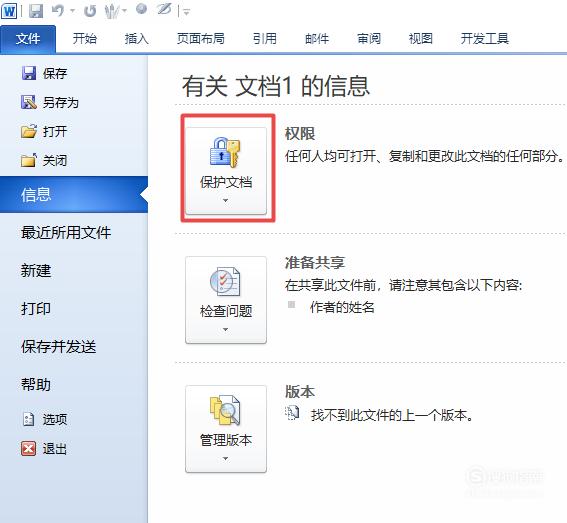Click the Redo icon in quick access toolbar
Image resolution: width=567 pixels, height=523 pixels.
(90, 11)
